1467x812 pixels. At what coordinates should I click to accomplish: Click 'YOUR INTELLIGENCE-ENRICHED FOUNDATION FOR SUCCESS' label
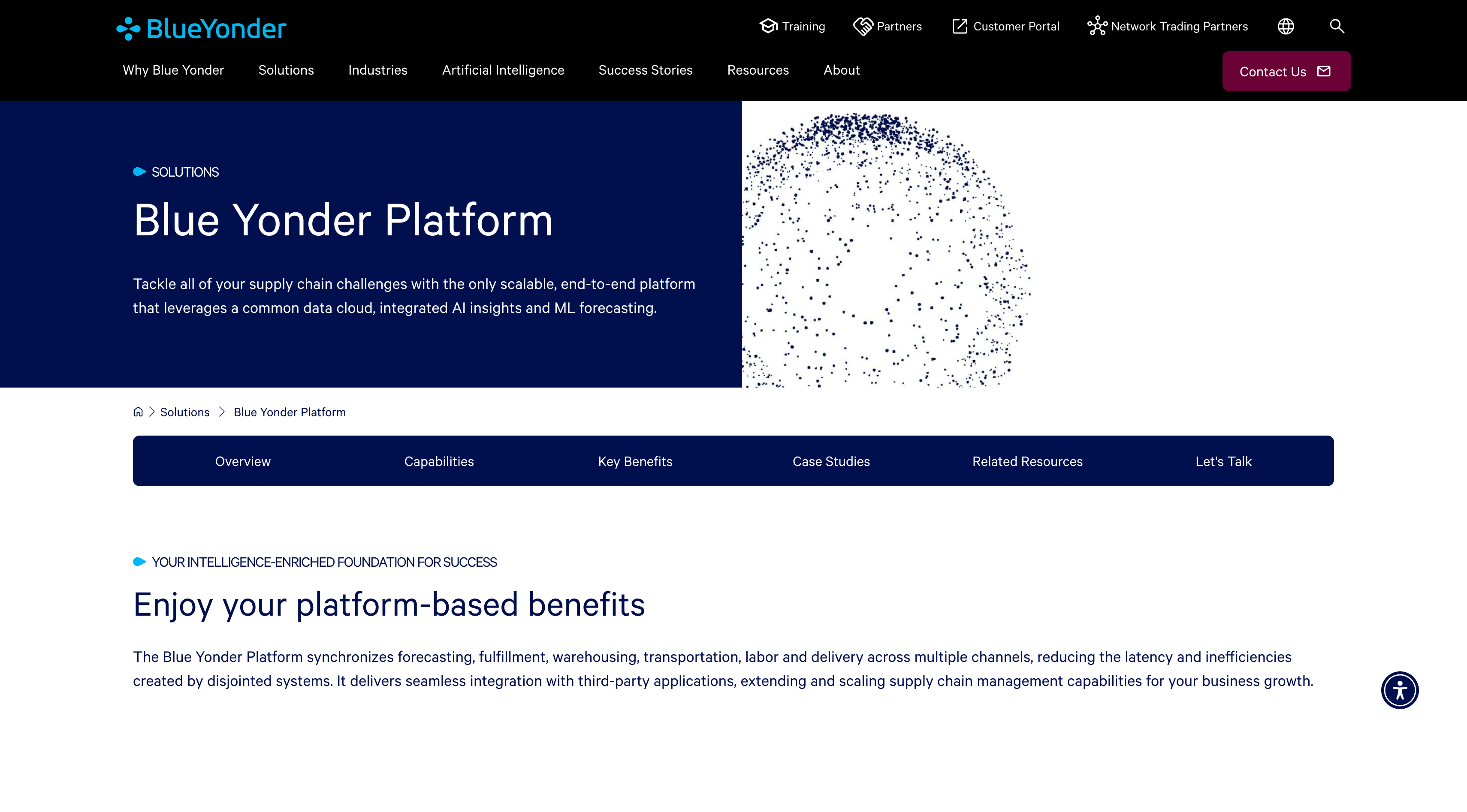tap(324, 562)
